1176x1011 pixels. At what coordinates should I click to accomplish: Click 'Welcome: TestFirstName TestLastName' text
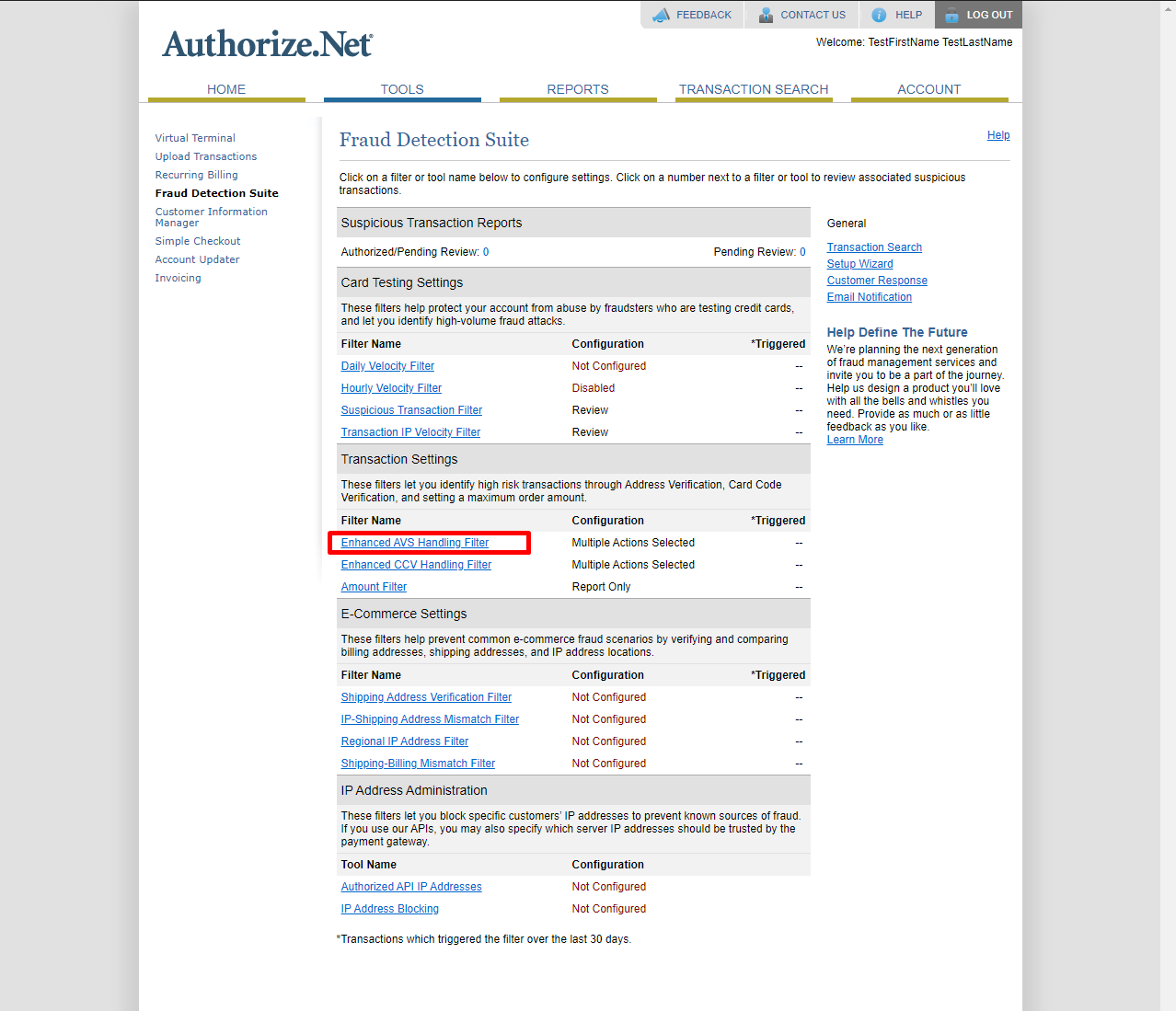pos(915,42)
